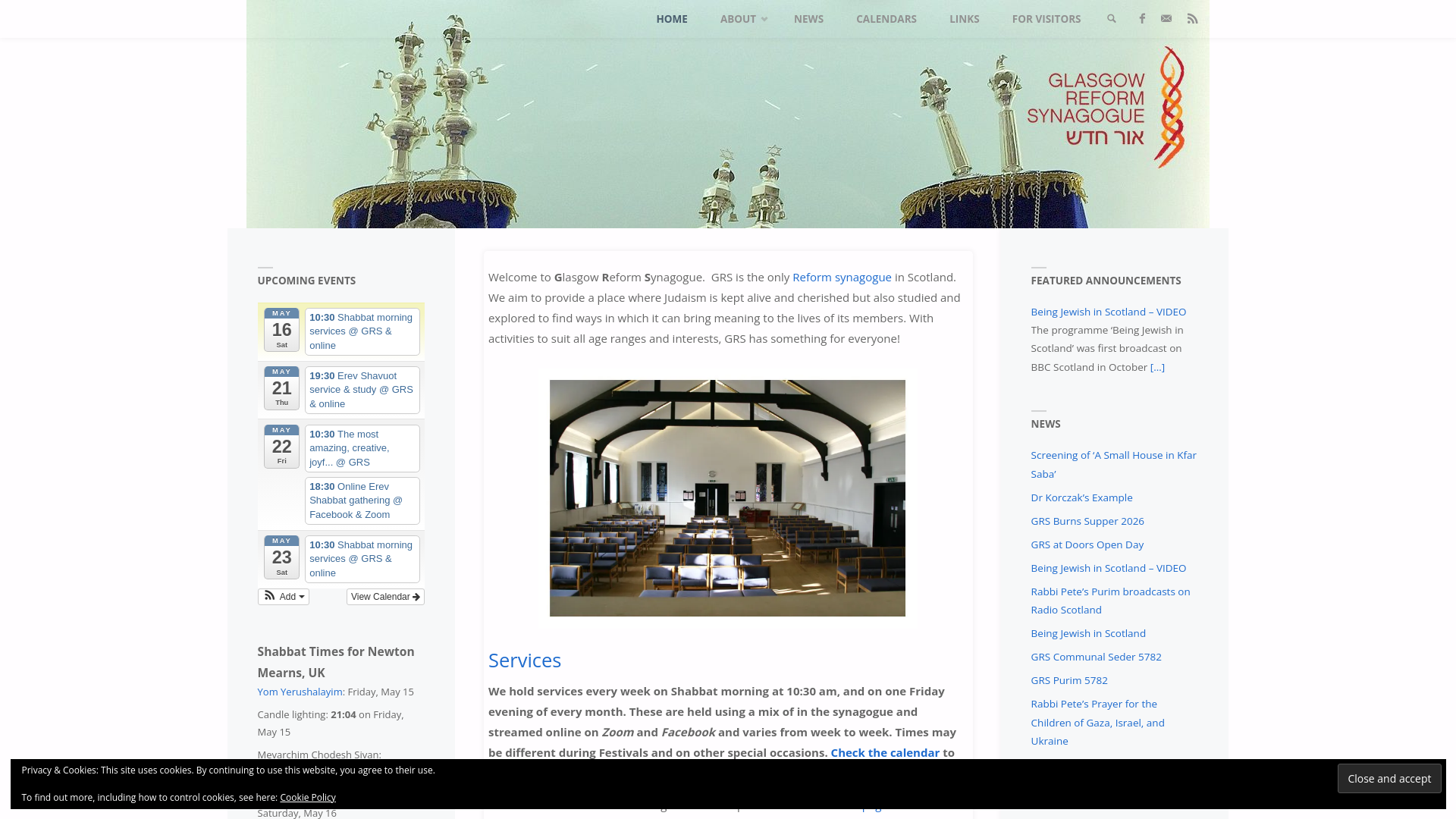This screenshot has height=819, width=1456.
Task: Select the May 16 date badge
Action: coord(281,330)
